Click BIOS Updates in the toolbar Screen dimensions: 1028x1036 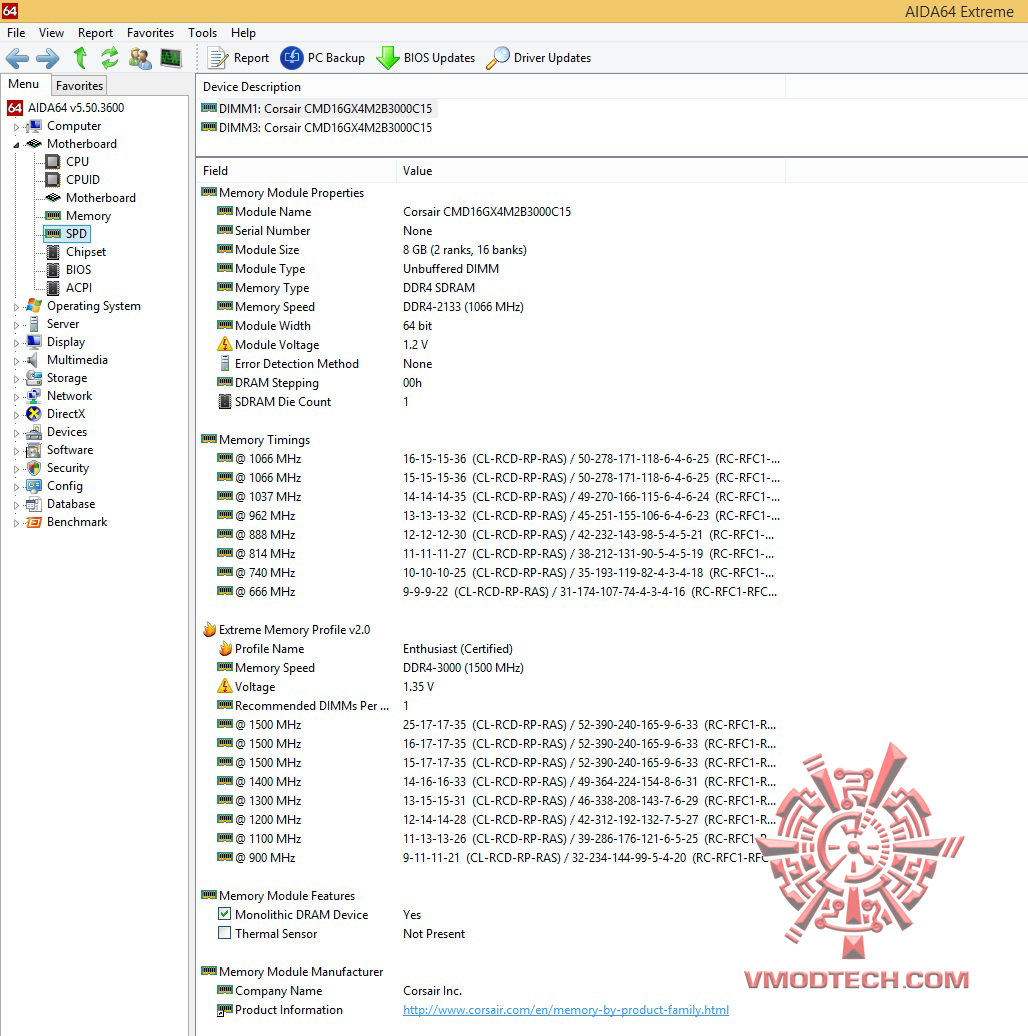[x=425, y=58]
